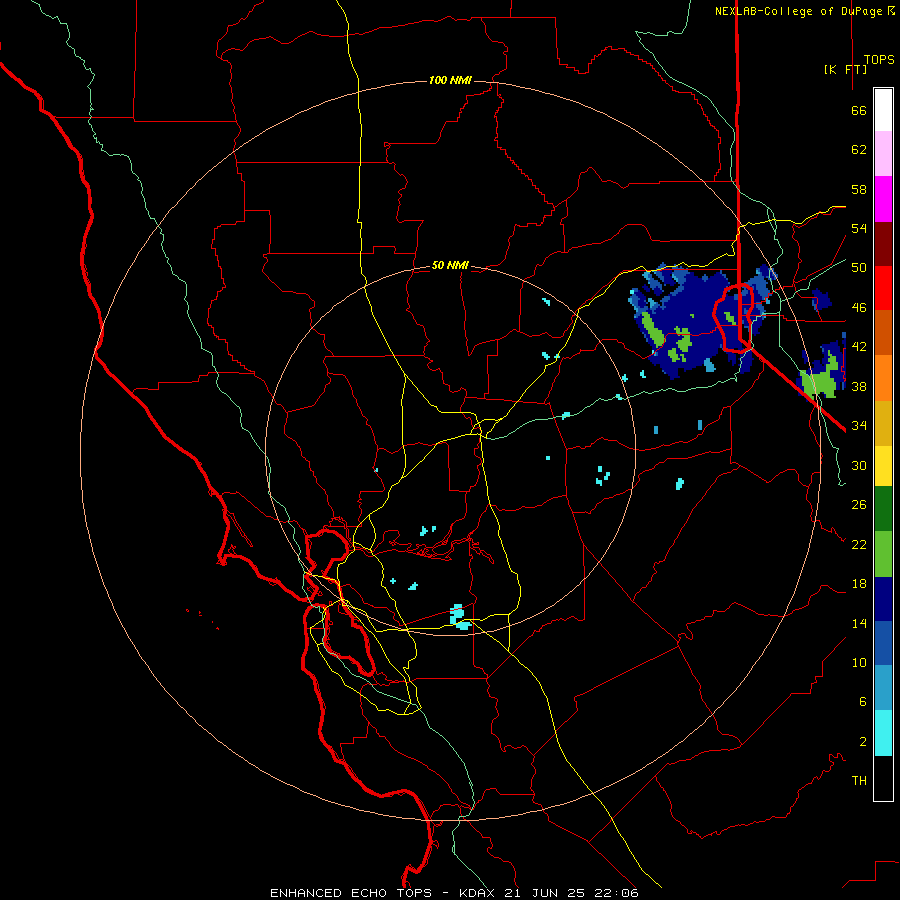Viewport: 900px width, 900px height.
Task: Click the '50' scale label
Action: (859, 268)
